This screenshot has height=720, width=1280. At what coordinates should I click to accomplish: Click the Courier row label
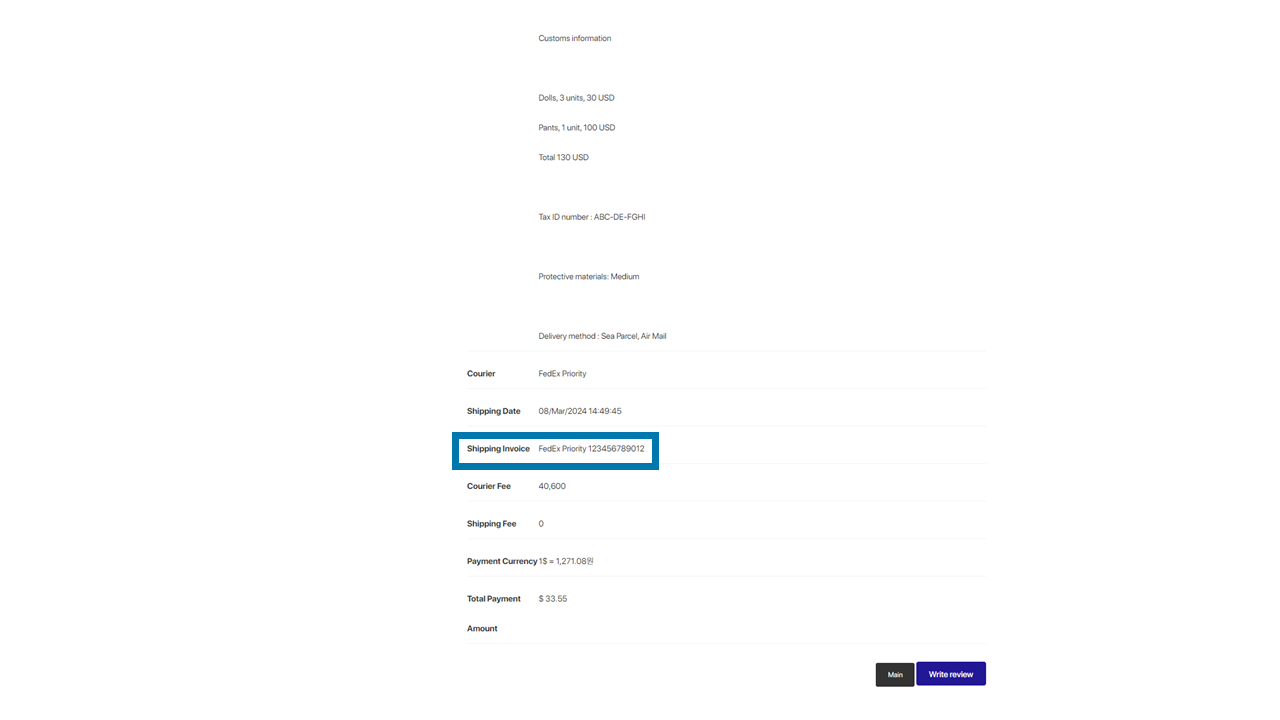481,374
